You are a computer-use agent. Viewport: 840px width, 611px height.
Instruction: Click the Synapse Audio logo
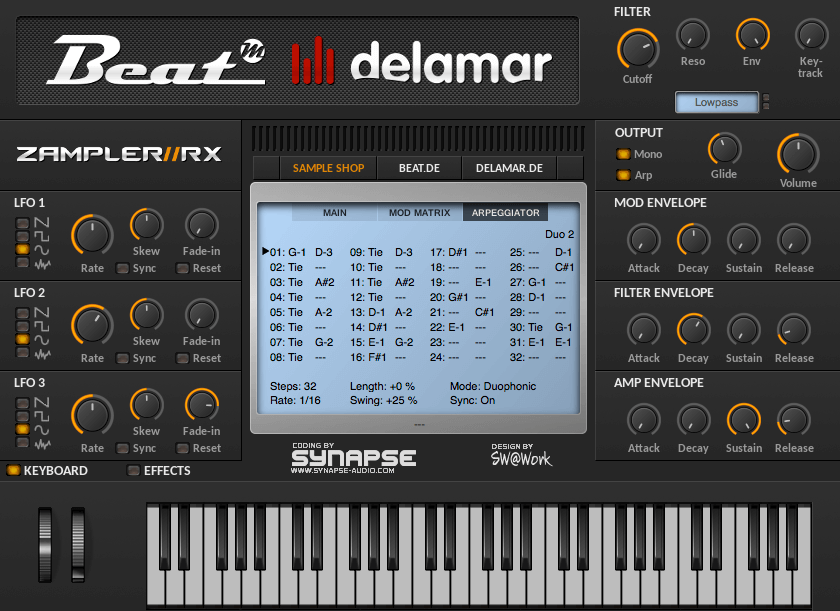[353, 458]
